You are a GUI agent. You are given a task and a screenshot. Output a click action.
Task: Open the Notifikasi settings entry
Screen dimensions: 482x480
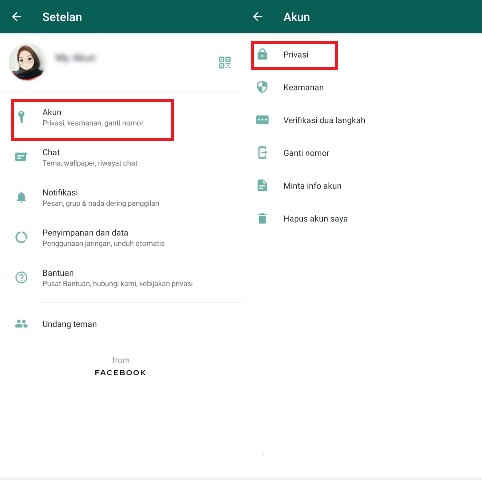click(120, 197)
